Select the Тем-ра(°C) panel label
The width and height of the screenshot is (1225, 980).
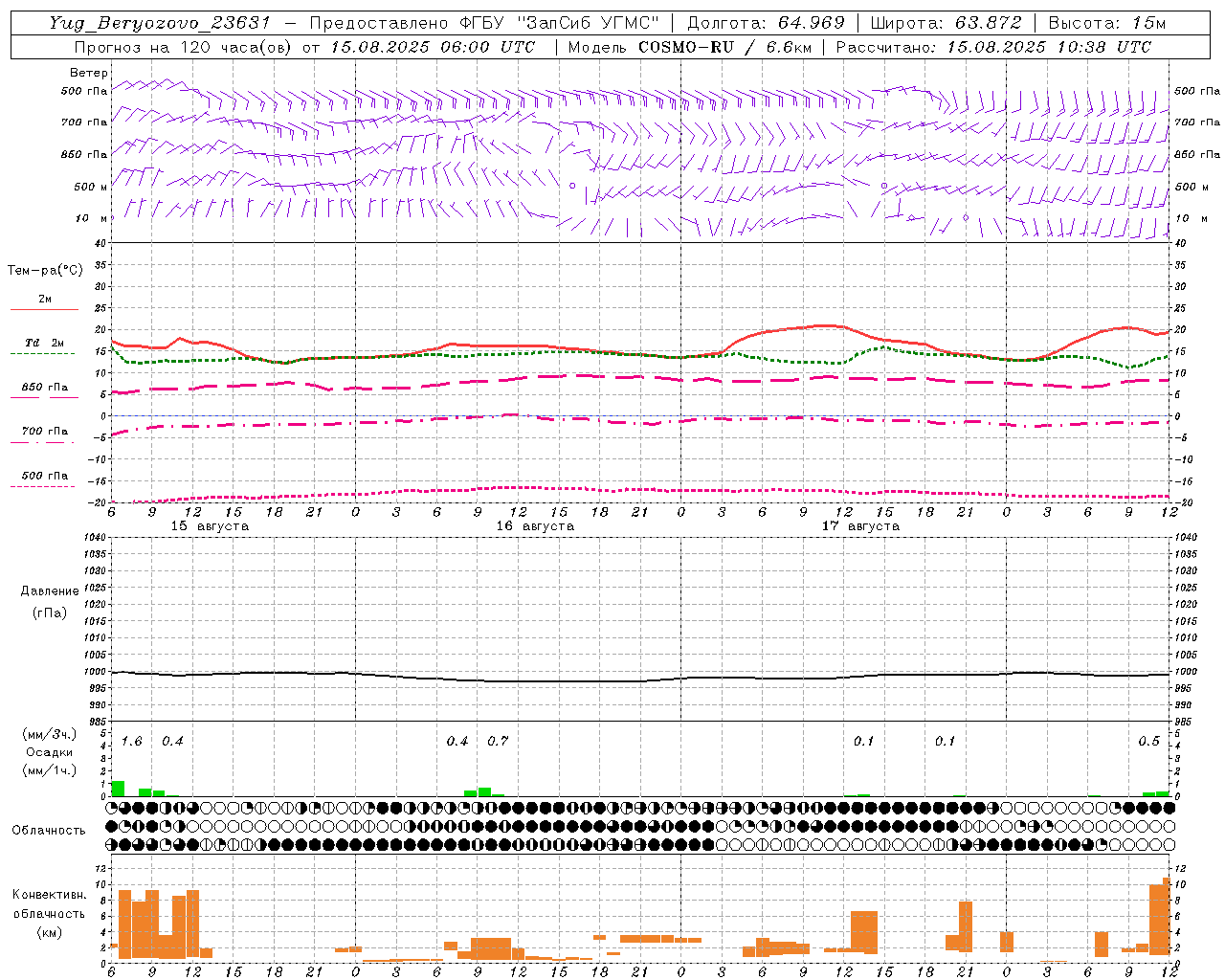45,271
